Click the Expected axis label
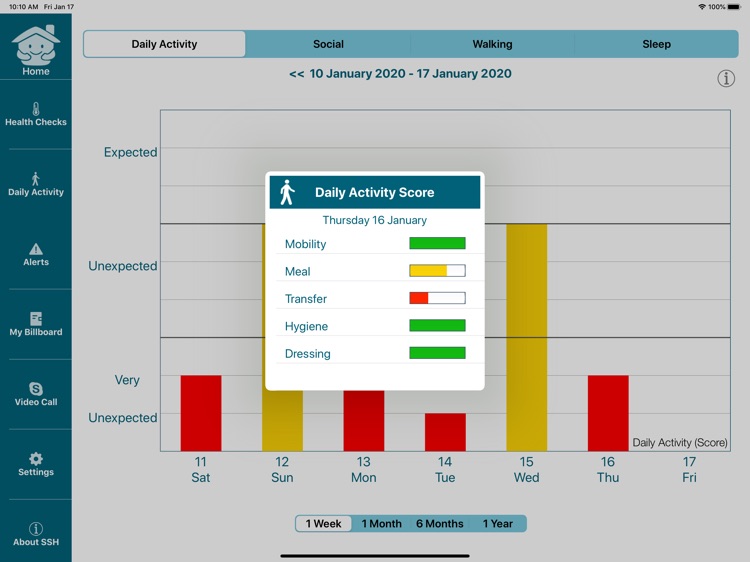Image resolution: width=750 pixels, height=562 pixels. point(130,152)
